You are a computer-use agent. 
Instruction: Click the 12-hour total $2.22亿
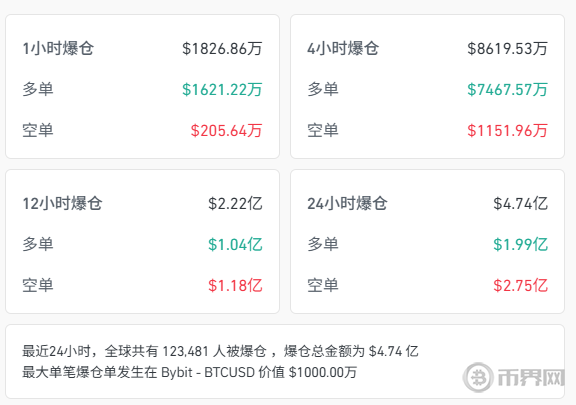click(x=235, y=203)
